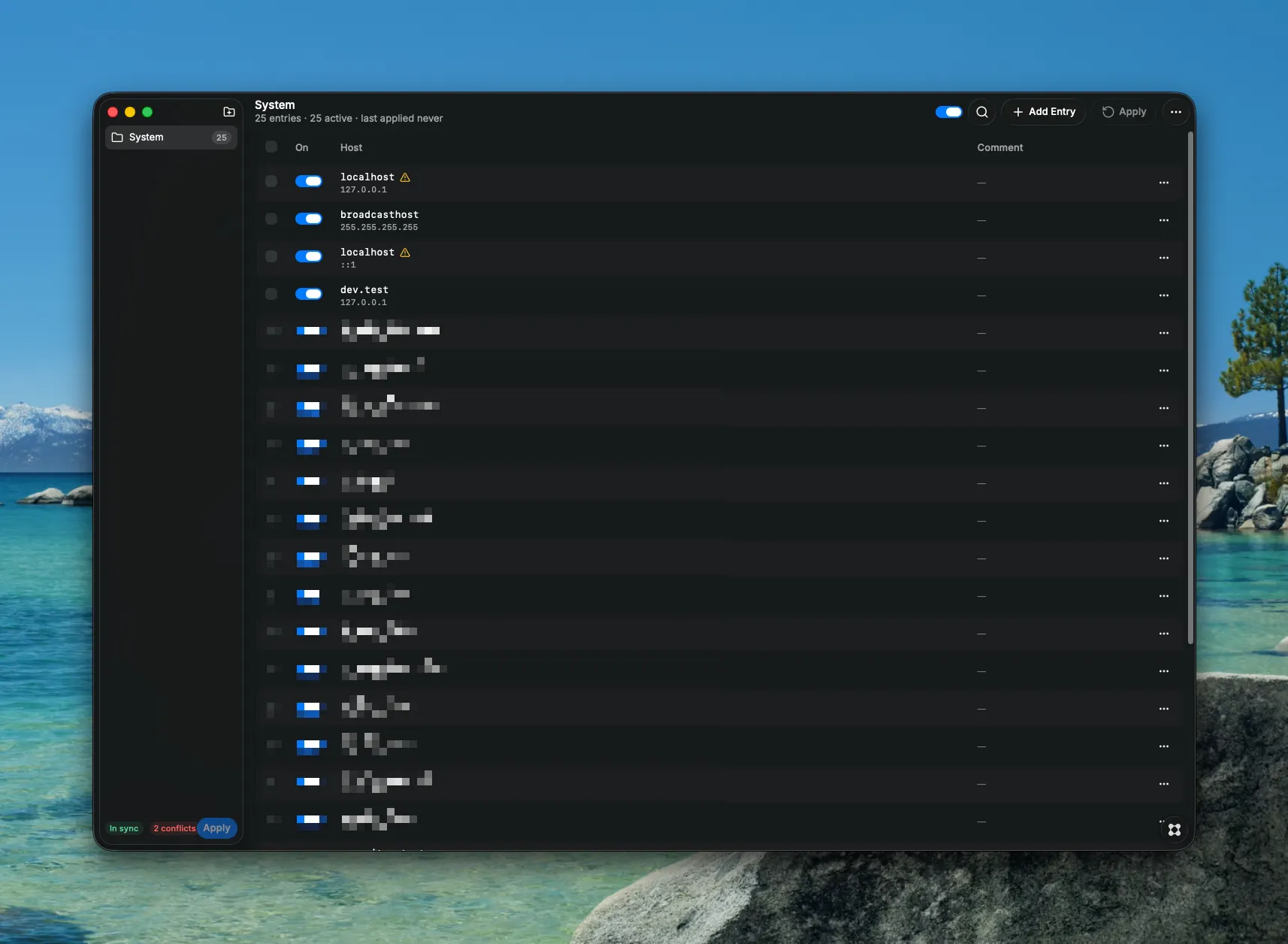Click the warning icon beside localhost ::1
The width and height of the screenshot is (1288, 944).
[x=405, y=253]
